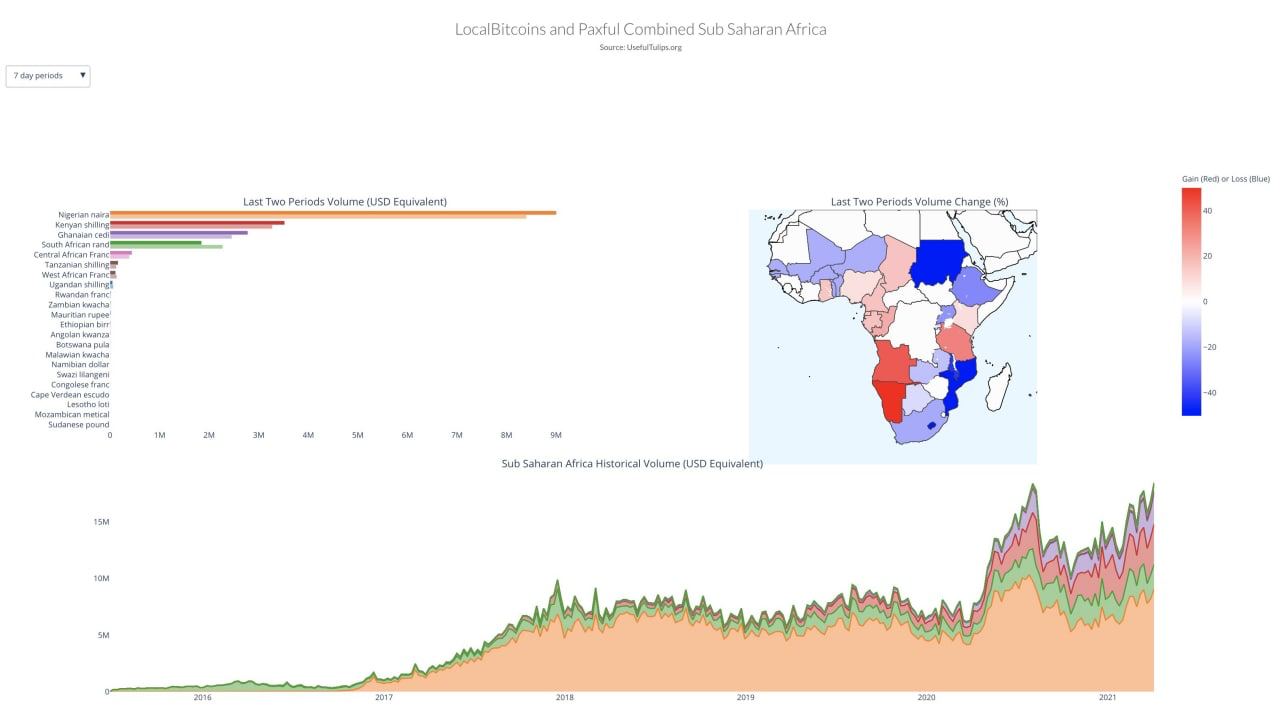Viewport: 1280px width, 711px height.
Task: Click the "Zambian kwacha" label
Action: point(79,305)
